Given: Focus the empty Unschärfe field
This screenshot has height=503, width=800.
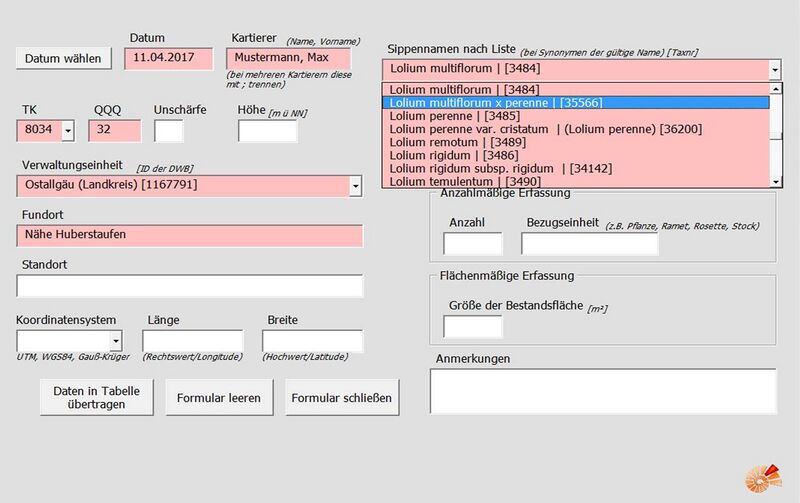Looking at the screenshot, I should pyautogui.click(x=169, y=131).
